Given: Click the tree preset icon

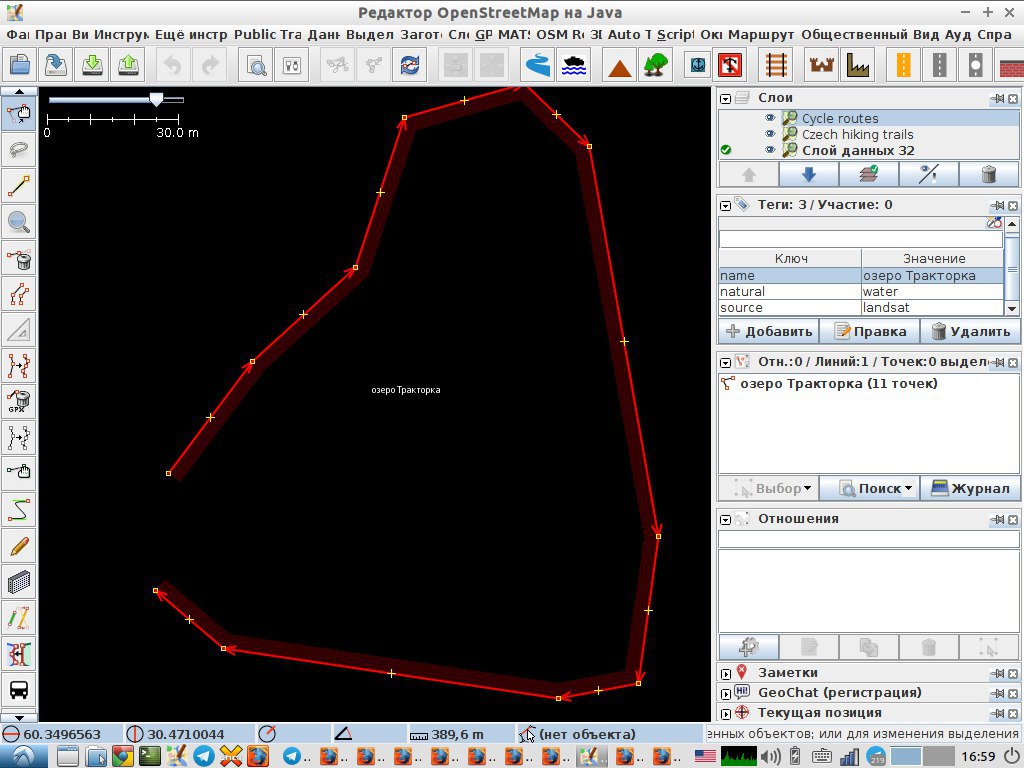Looking at the screenshot, I should 655,65.
